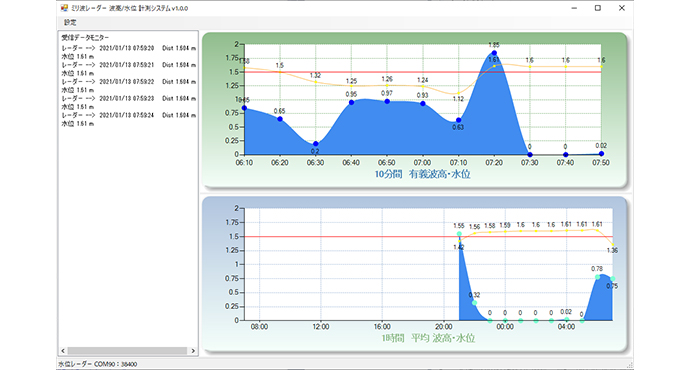The width and height of the screenshot is (690, 370).
Task: Click the 0.78 teal data point in the lower chart
Action: [x=597, y=277]
